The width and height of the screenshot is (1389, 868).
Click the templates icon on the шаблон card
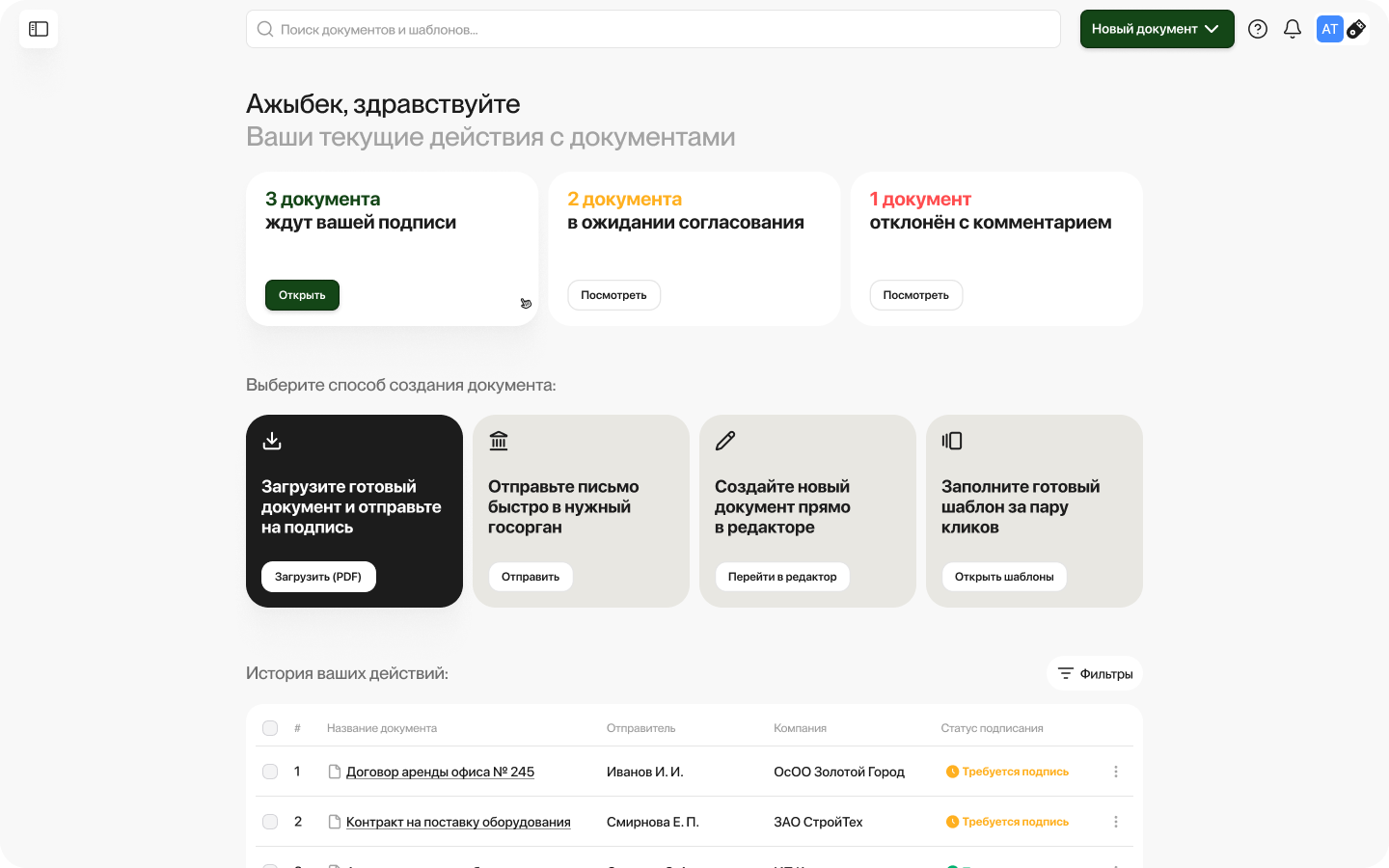[952, 440]
